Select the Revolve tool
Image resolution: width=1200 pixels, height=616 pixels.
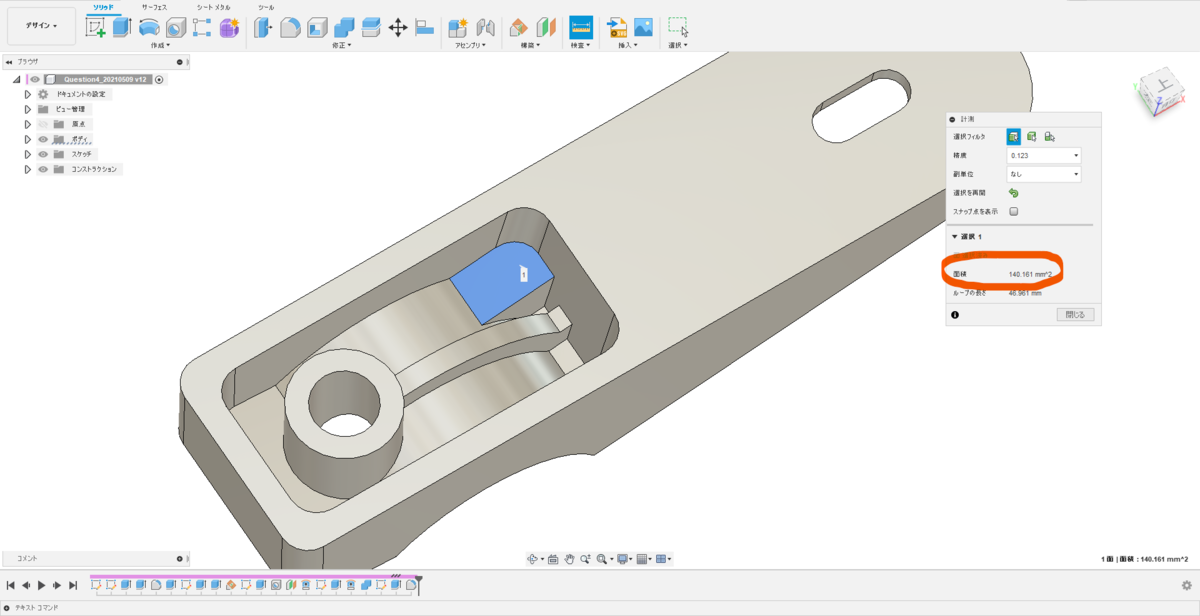pos(149,28)
